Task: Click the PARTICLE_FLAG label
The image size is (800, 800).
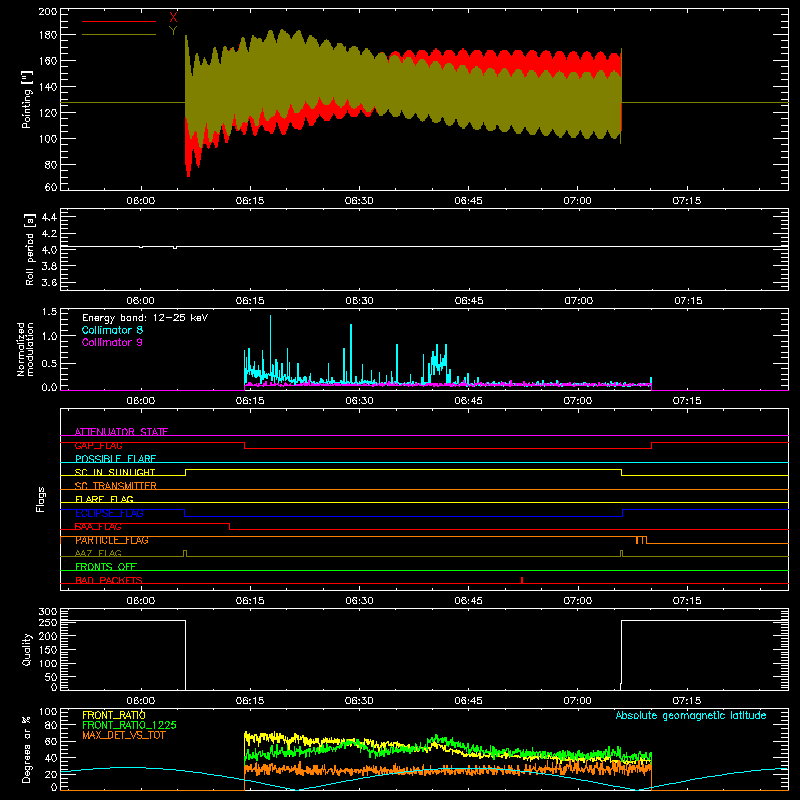Action: [x=112, y=540]
